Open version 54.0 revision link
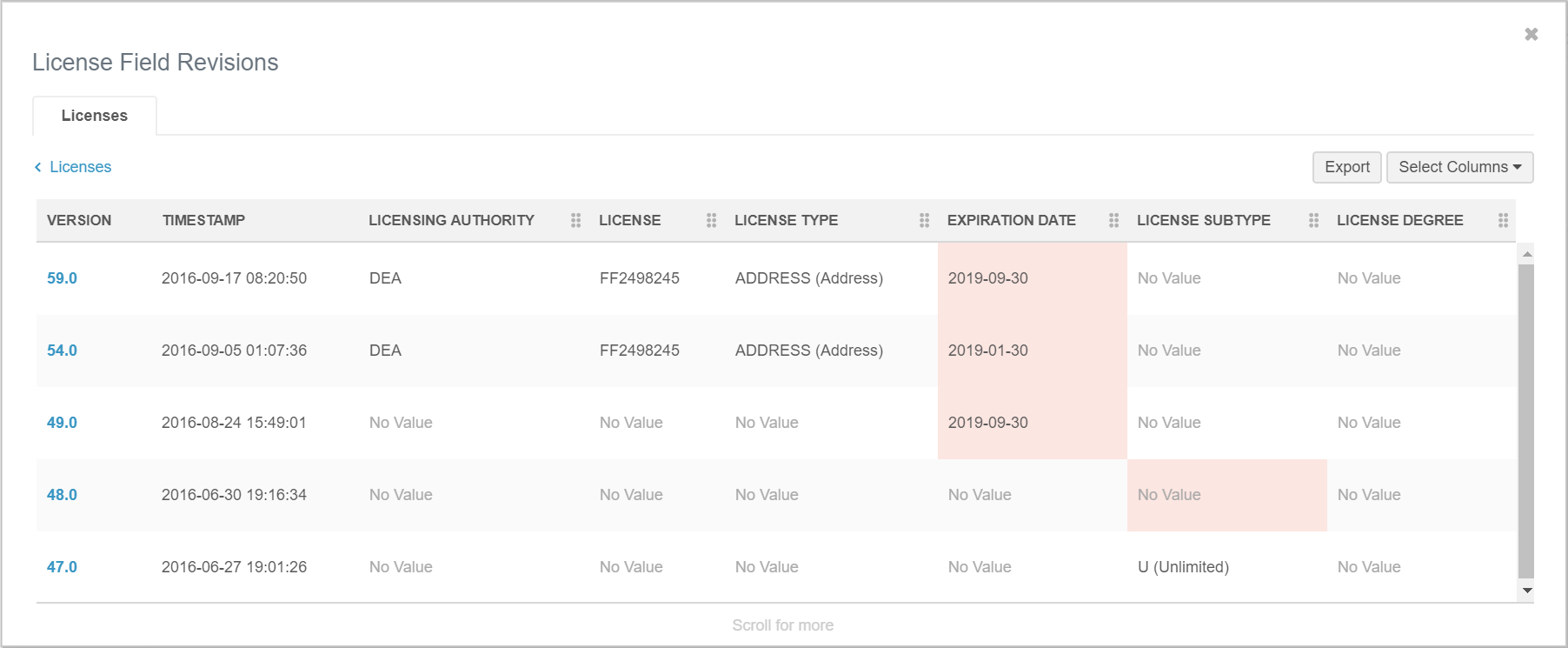The width and height of the screenshot is (1568, 648). [x=62, y=351]
